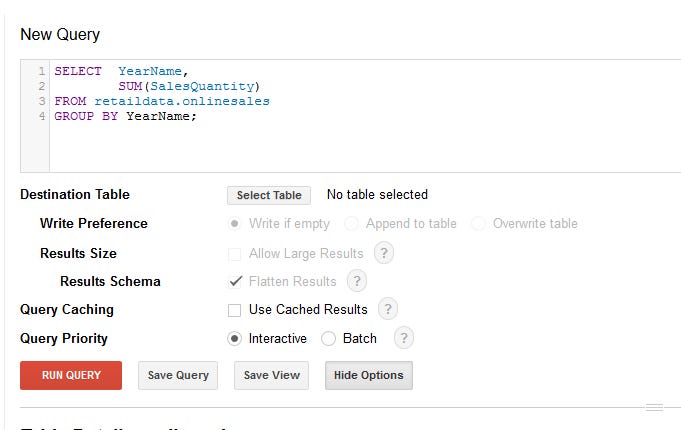
Task: Collapse options with Hide Options button
Action: tap(368, 375)
